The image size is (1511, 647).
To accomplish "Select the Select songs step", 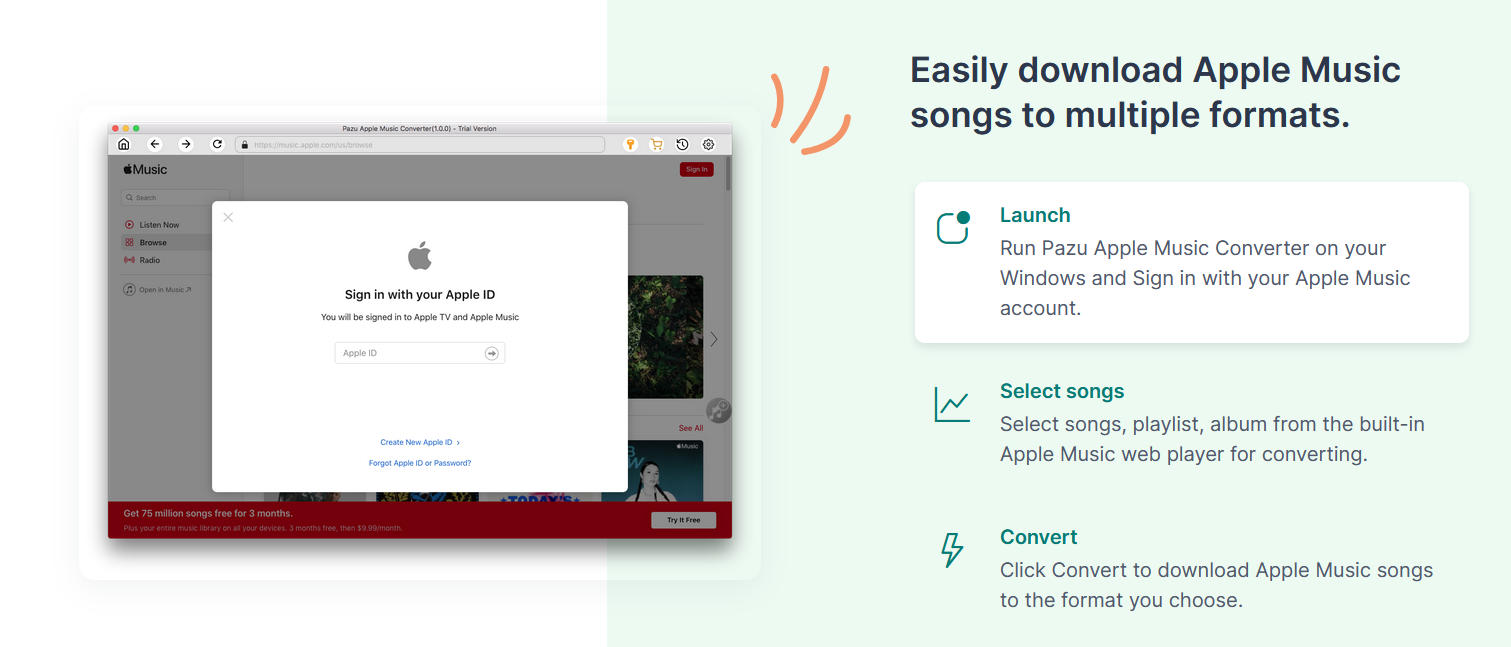I will 1192,423.
